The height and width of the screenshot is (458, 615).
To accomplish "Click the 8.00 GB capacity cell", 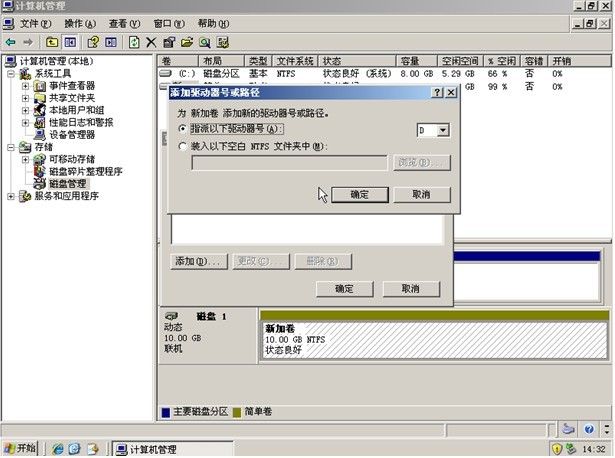I will tap(417, 74).
